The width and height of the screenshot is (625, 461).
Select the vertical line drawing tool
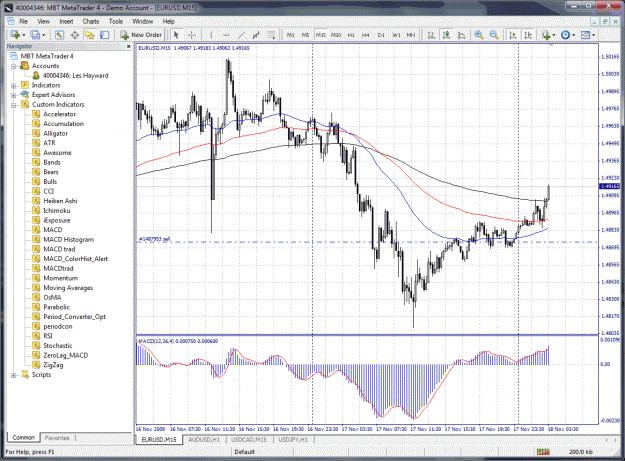211,35
